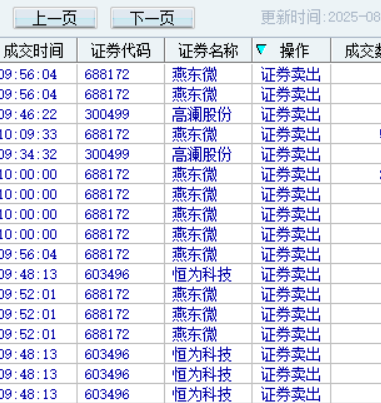This screenshot has height=403, width=381.
Task: Click the 上一页 previous page button
Action: click(x=55, y=18)
